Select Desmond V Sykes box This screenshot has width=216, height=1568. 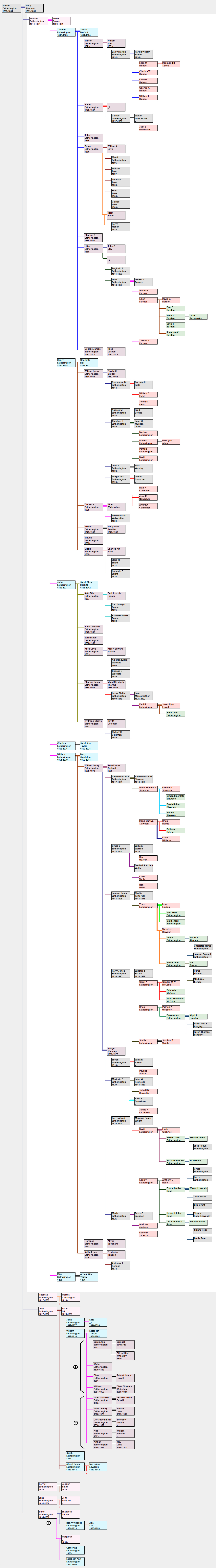tap(170, 64)
